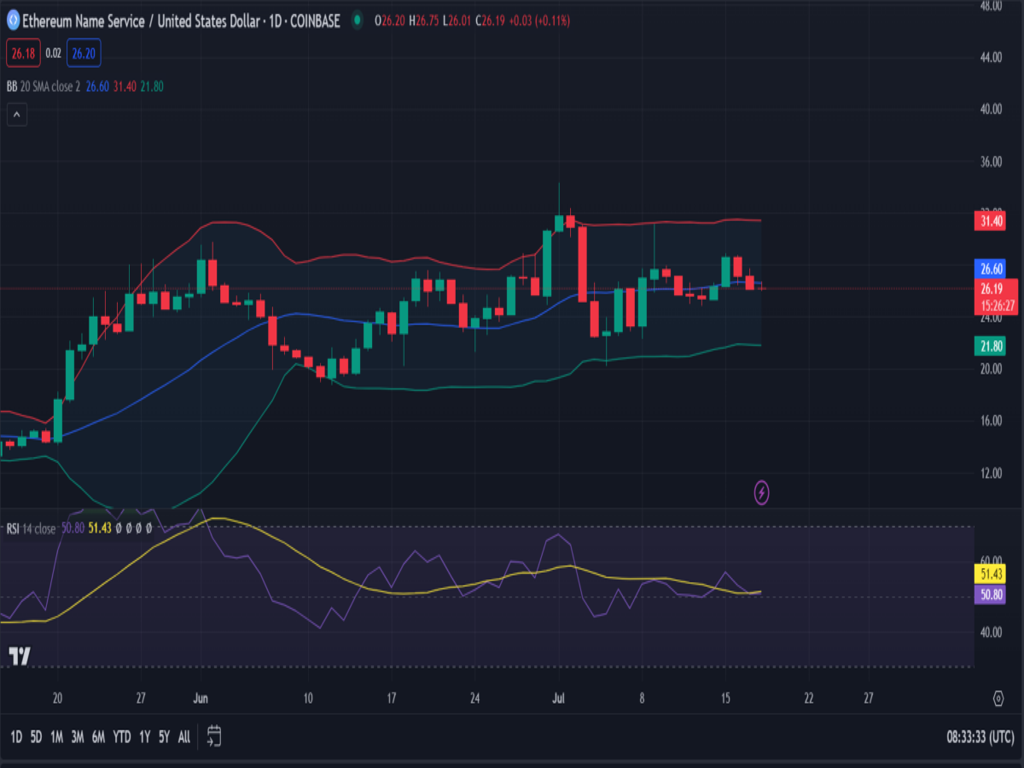Open the RSI 14 close indicator legend

pyautogui.click(x=30, y=527)
